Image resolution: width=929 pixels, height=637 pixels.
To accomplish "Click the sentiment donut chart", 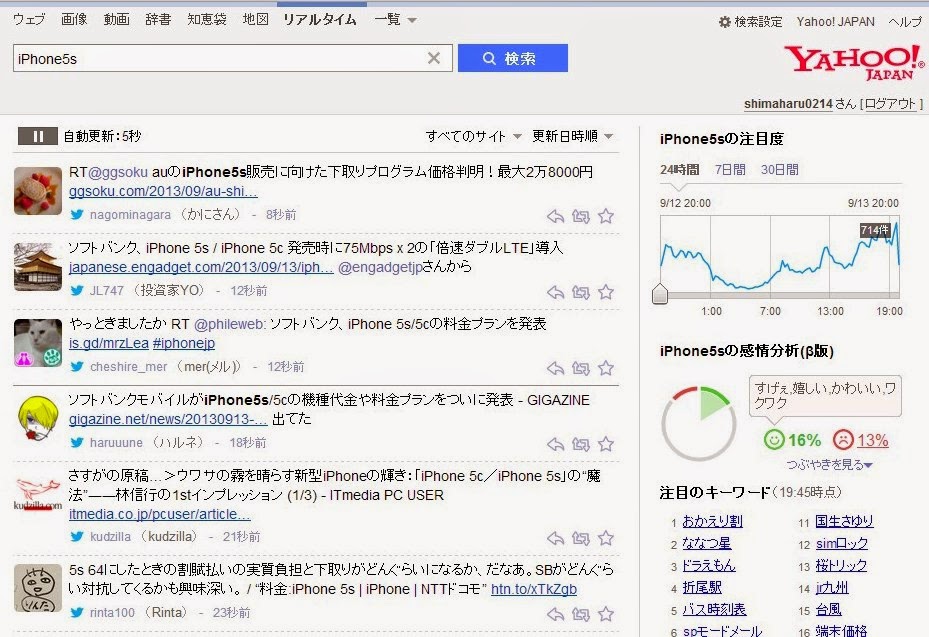I will 699,423.
